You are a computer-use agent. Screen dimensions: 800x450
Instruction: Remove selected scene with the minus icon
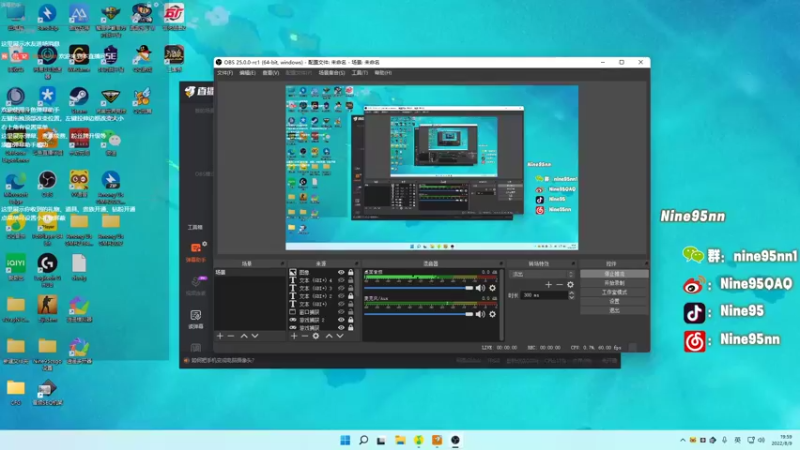[231, 336]
